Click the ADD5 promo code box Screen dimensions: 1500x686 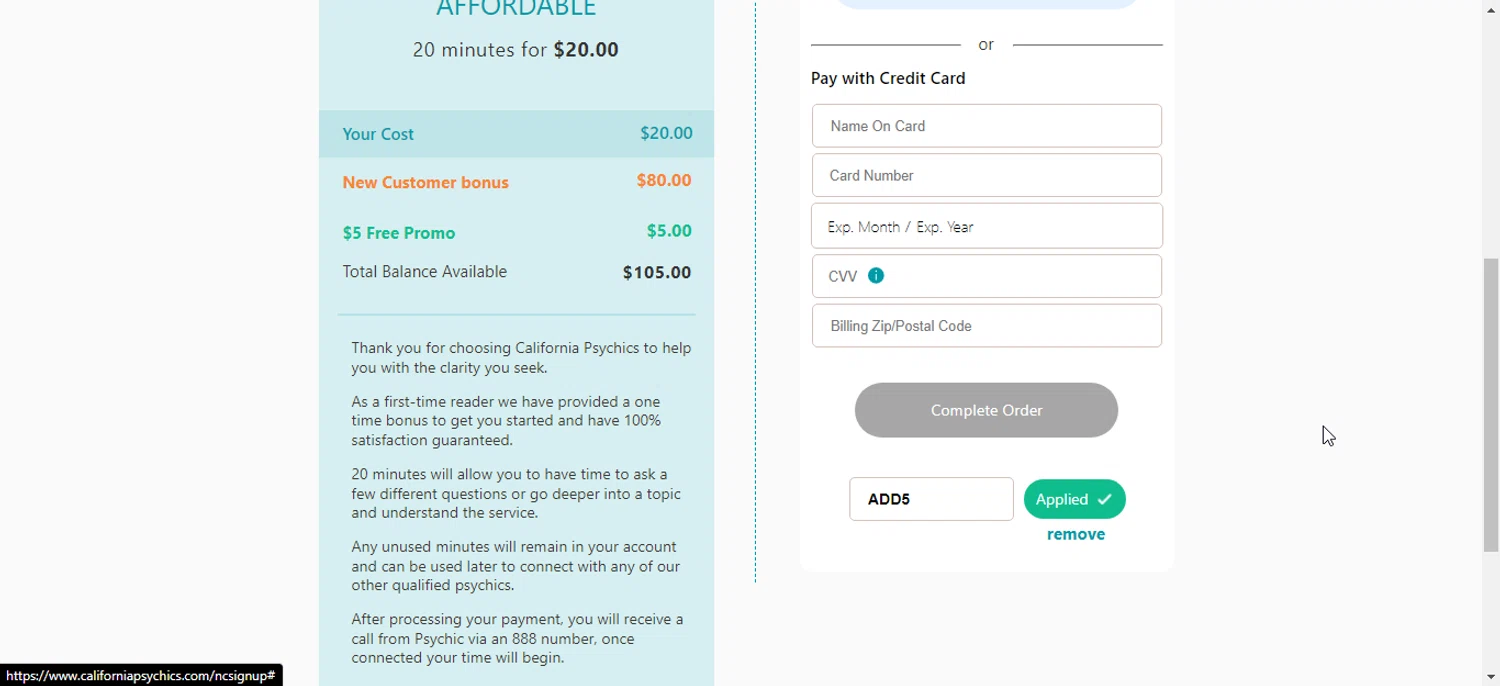(931, 499)
